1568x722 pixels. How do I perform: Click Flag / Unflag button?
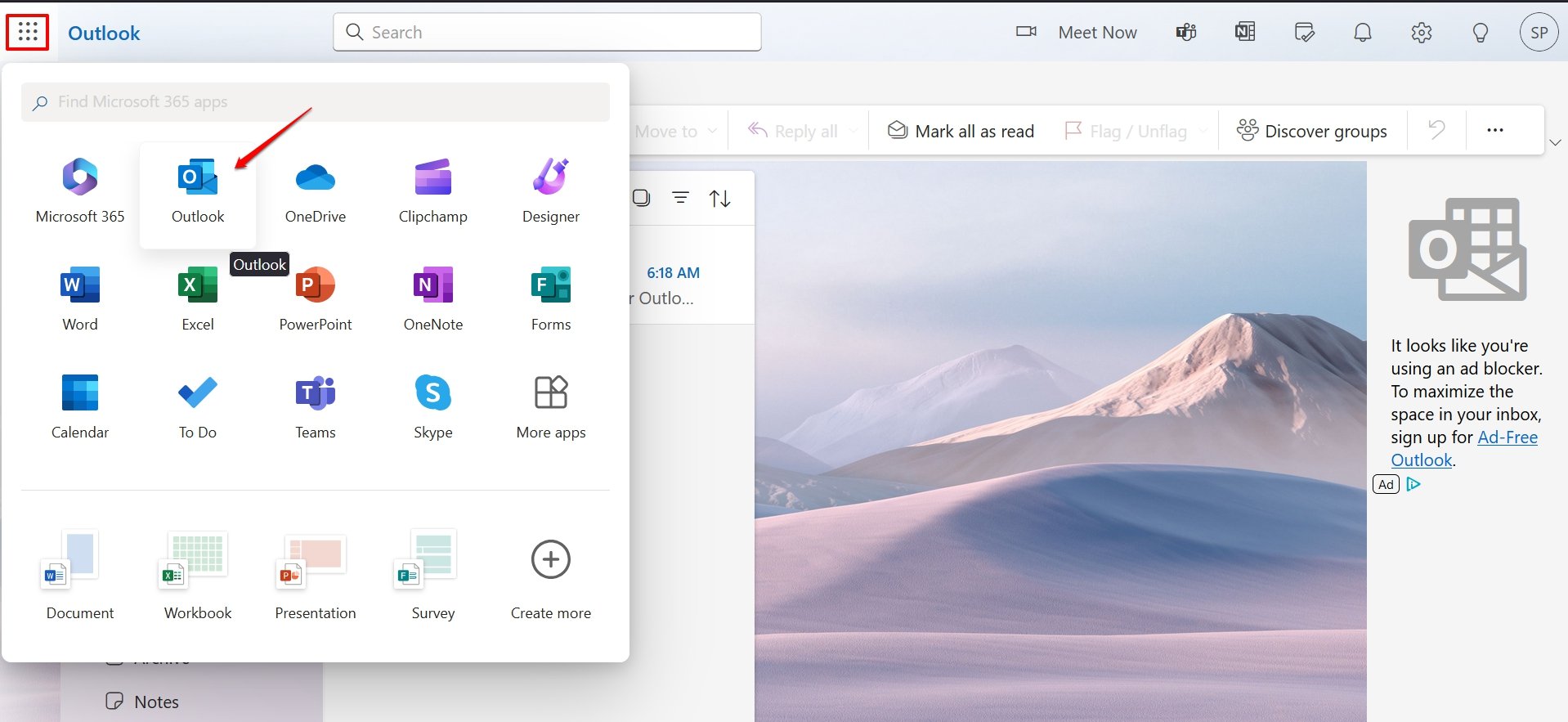(1126, 131)
